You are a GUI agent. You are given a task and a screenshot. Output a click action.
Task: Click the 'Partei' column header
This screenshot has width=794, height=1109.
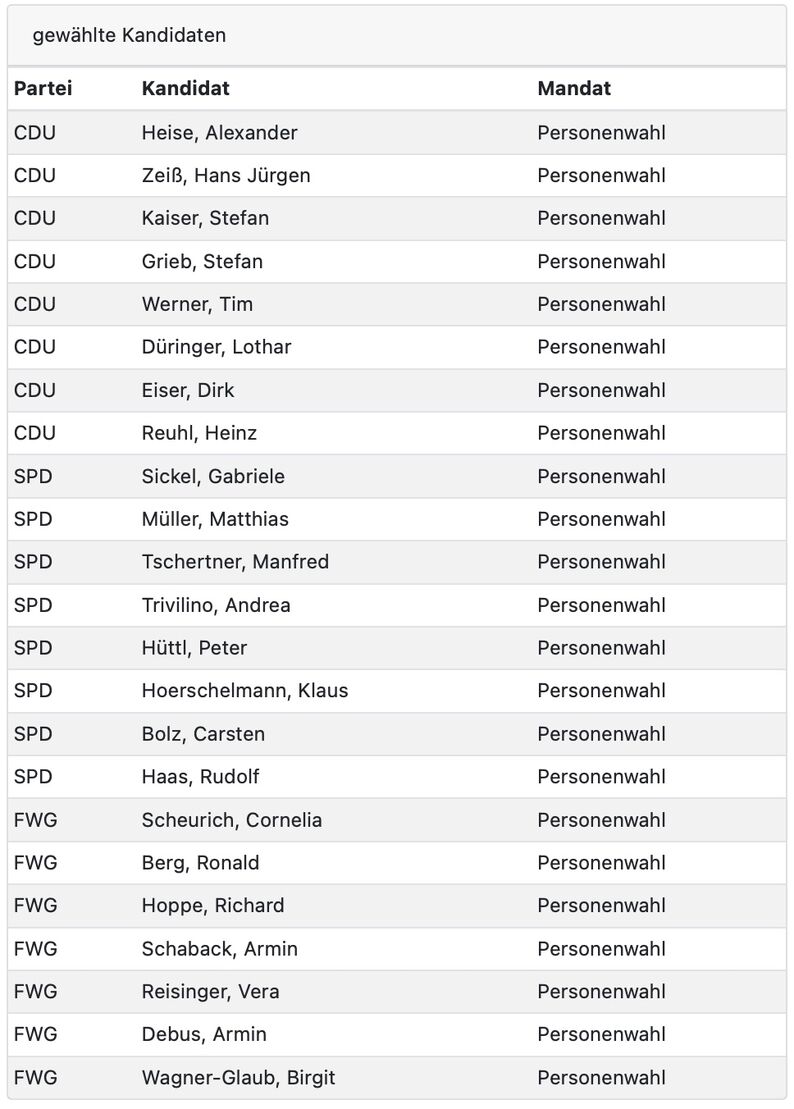click(x=43, y=88)
